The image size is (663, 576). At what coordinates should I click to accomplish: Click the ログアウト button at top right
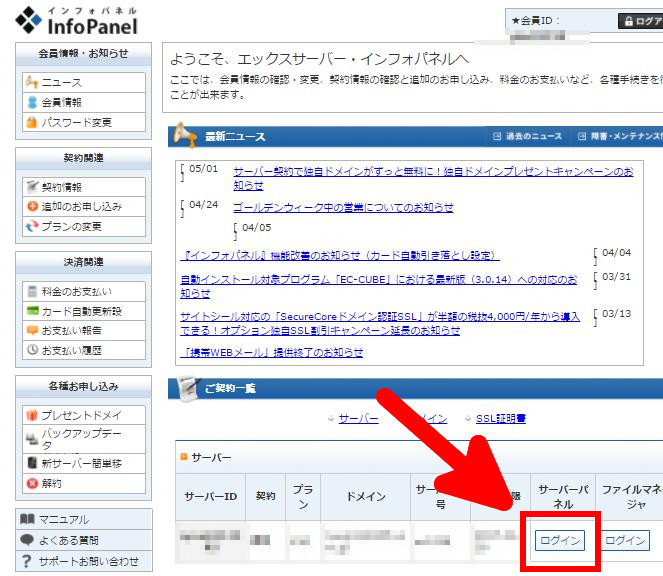click(641, 21)
